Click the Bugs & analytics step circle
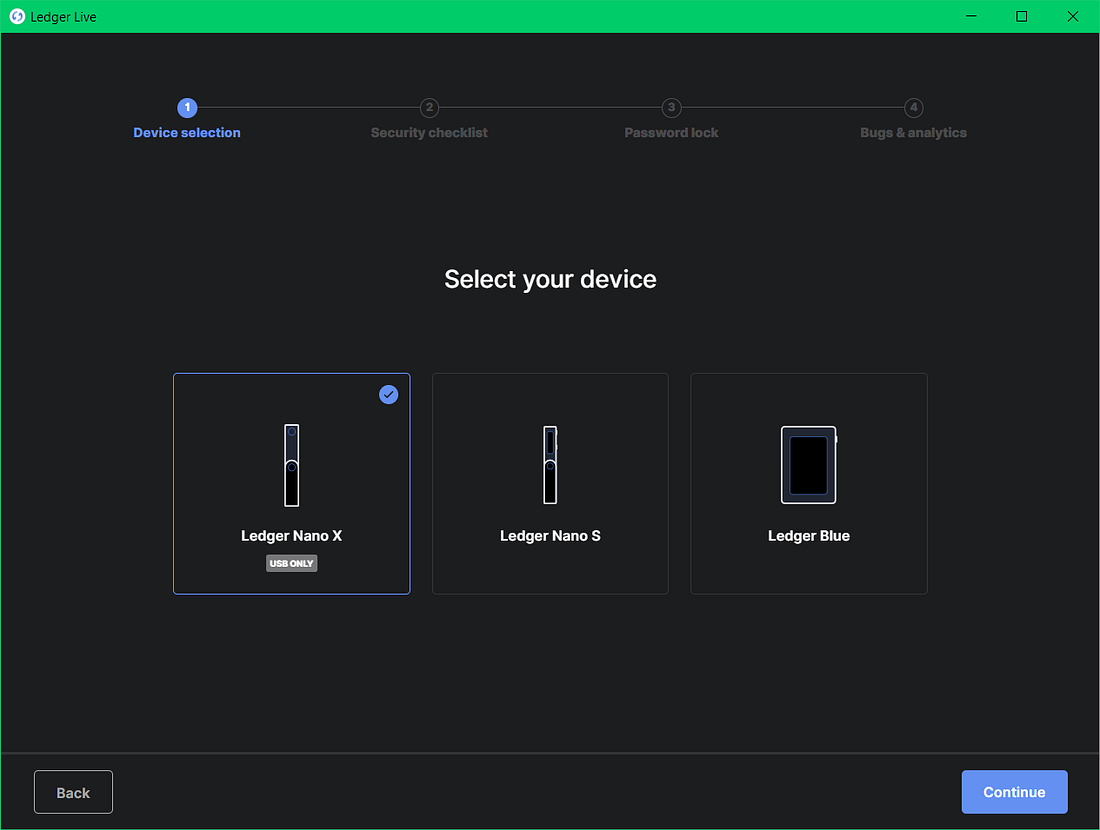 click(x=913, y=107)
